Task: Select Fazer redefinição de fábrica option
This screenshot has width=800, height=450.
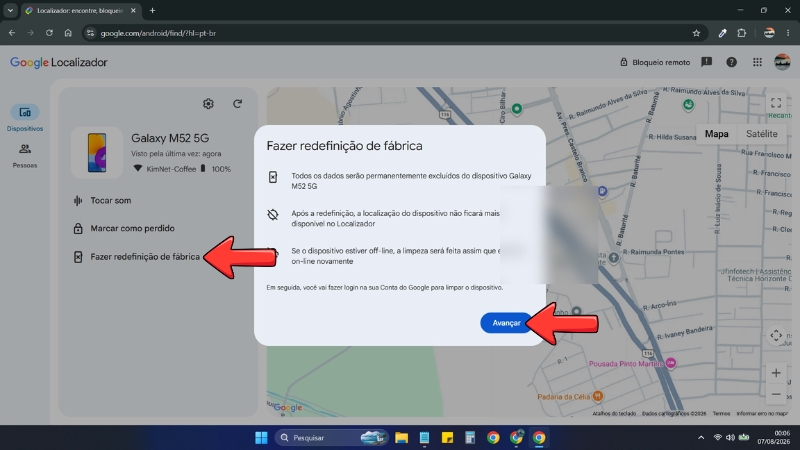Action: (x=145, y=257)
